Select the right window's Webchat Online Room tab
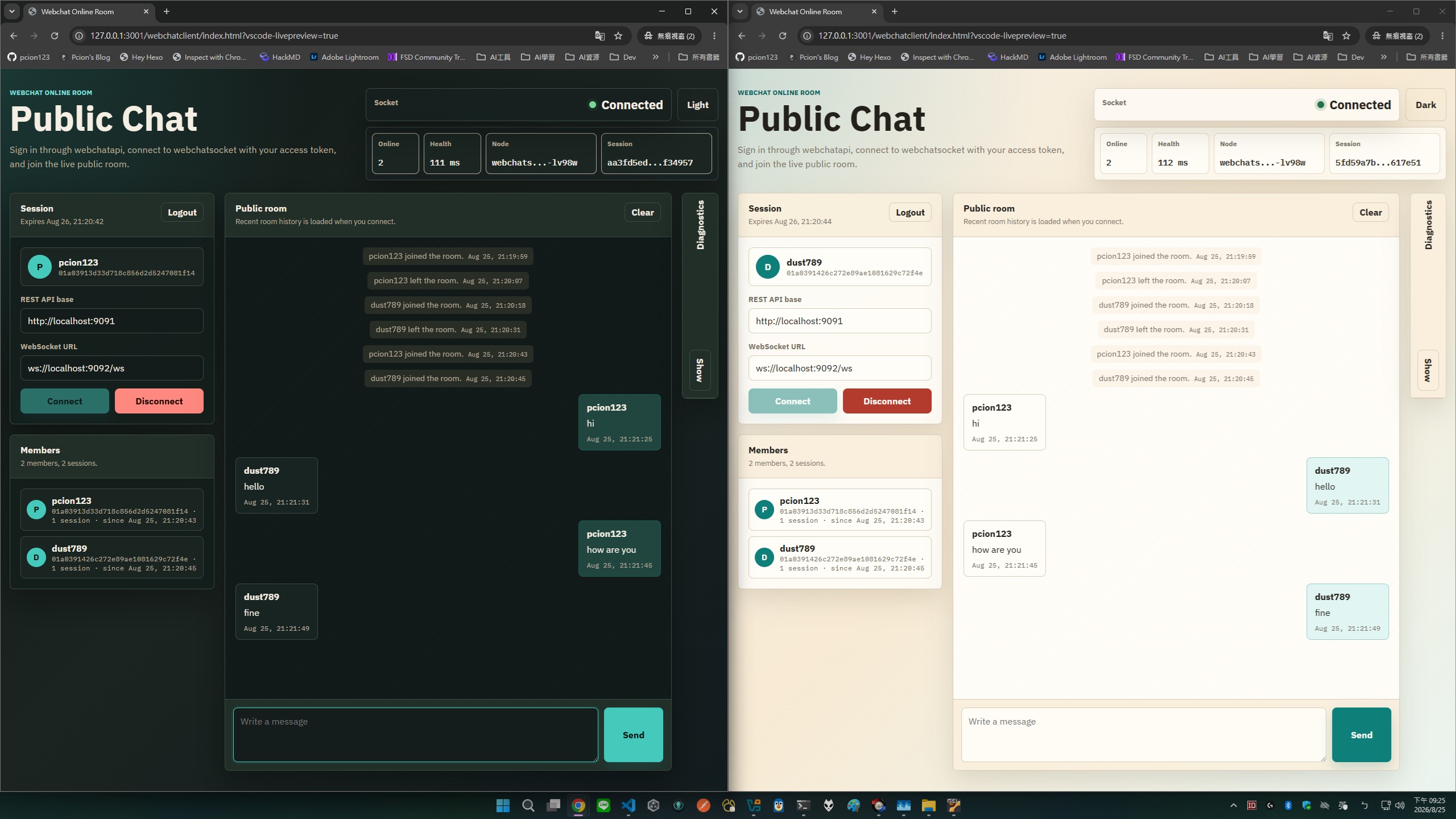The image size is (1456, 819). click(x=816, y=11)
